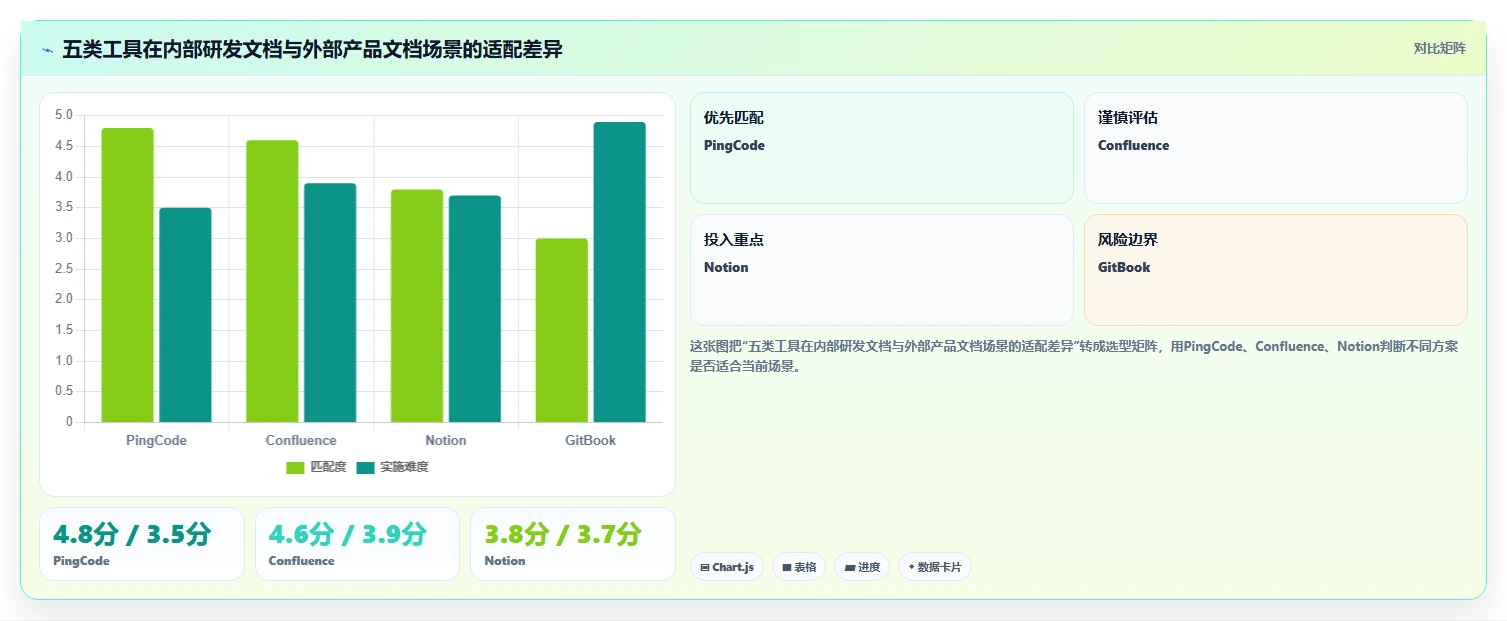Click the 对比矩阵 label in header
Viewport: 1507px width, 621px height.
click(x=1439, y=49)
